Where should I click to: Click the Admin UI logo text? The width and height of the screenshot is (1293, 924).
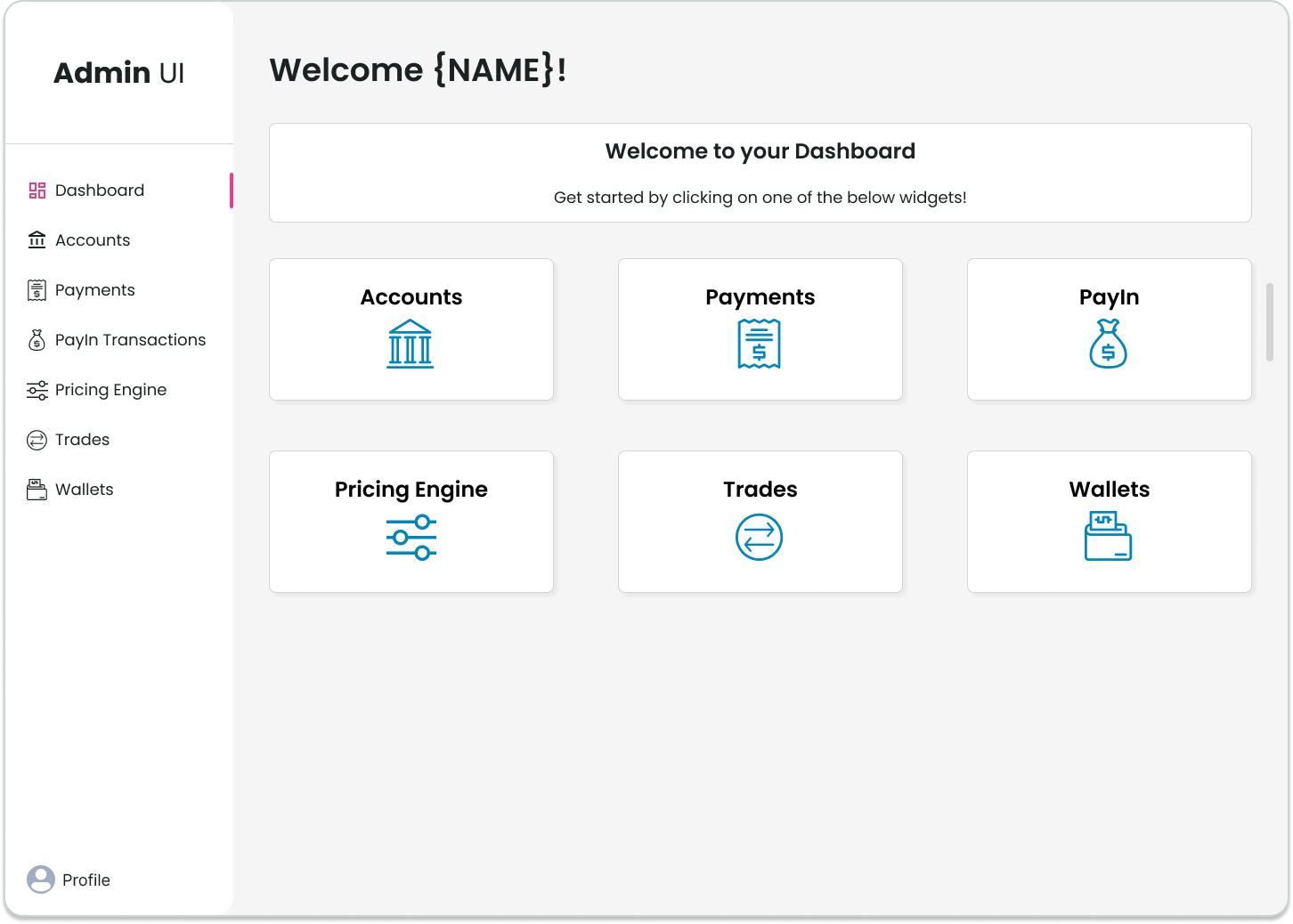point(119,73)
